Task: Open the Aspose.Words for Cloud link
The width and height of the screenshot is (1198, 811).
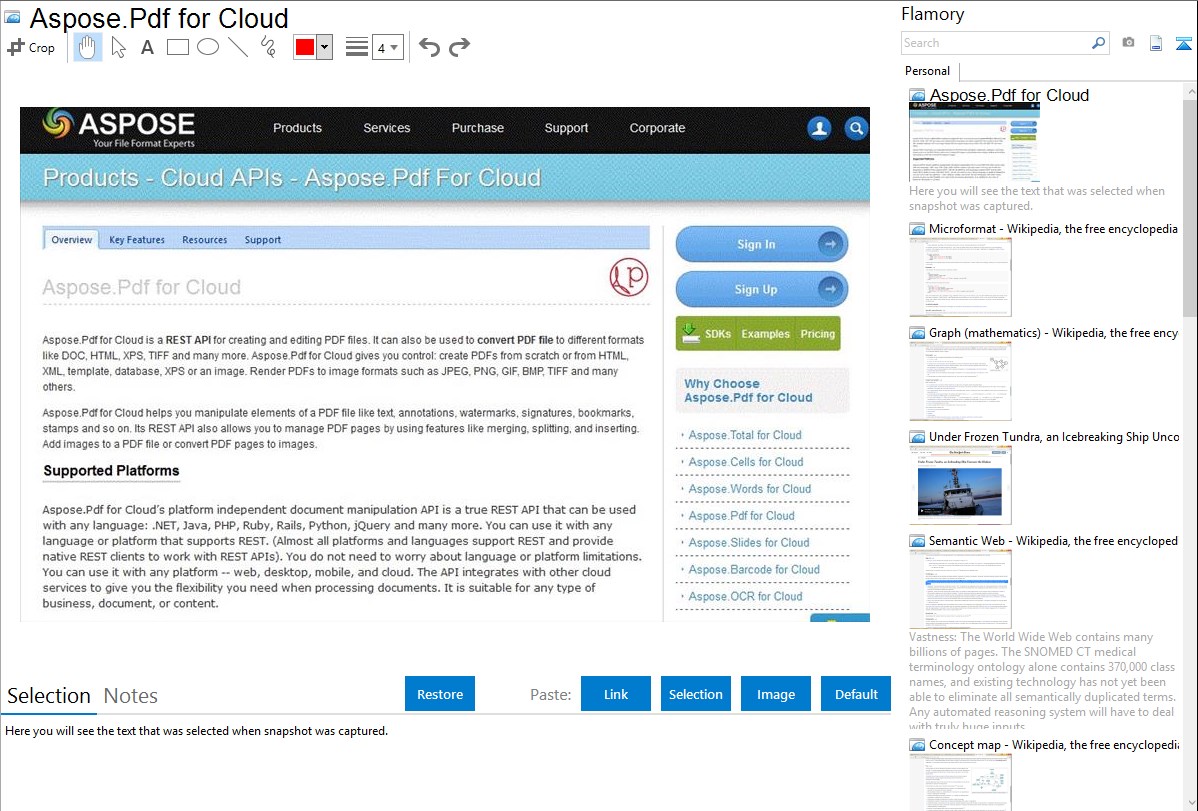Action: pos(750,488)
